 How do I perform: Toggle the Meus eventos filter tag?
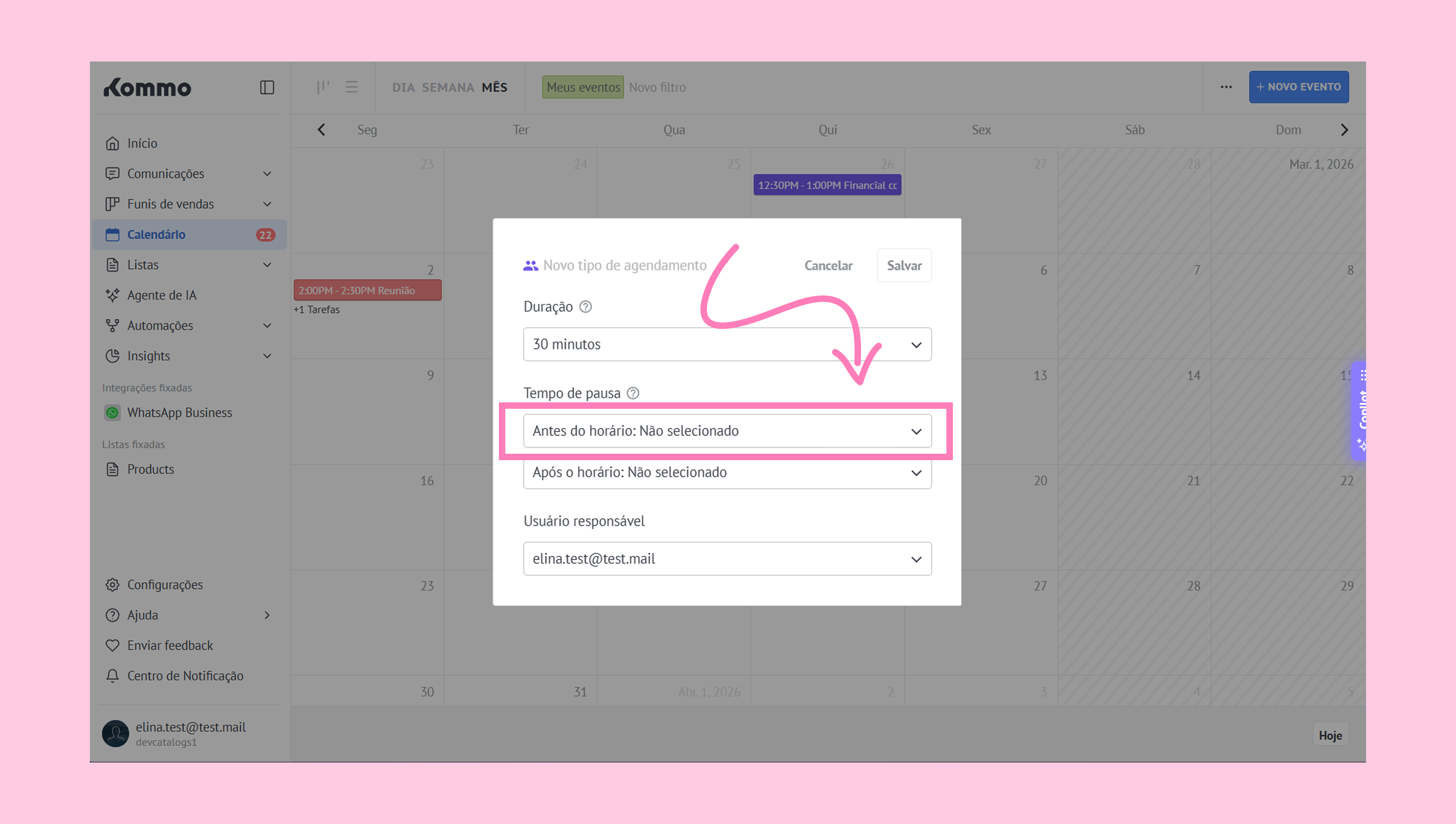tap(582, 88)
